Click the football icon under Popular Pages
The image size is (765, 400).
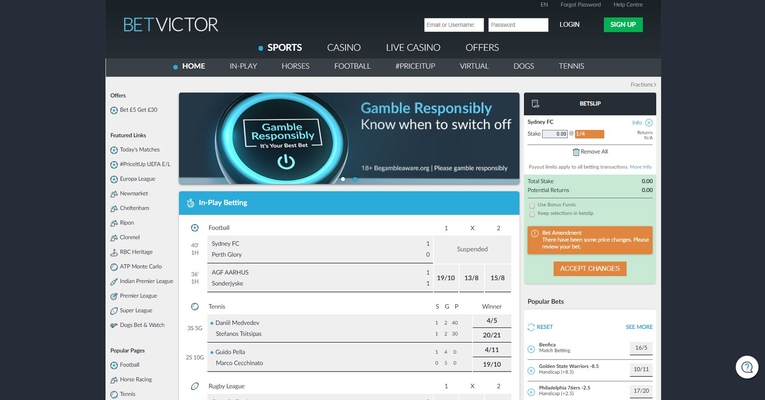114,365
